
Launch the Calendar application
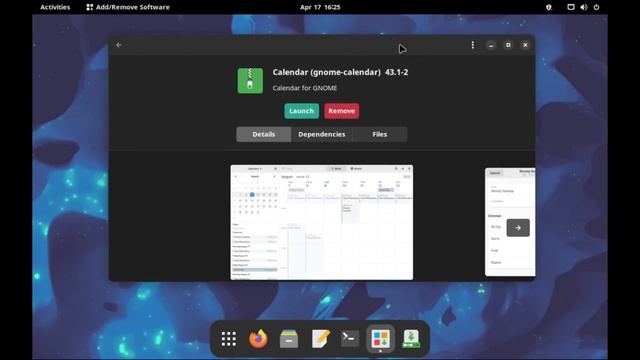302,111
